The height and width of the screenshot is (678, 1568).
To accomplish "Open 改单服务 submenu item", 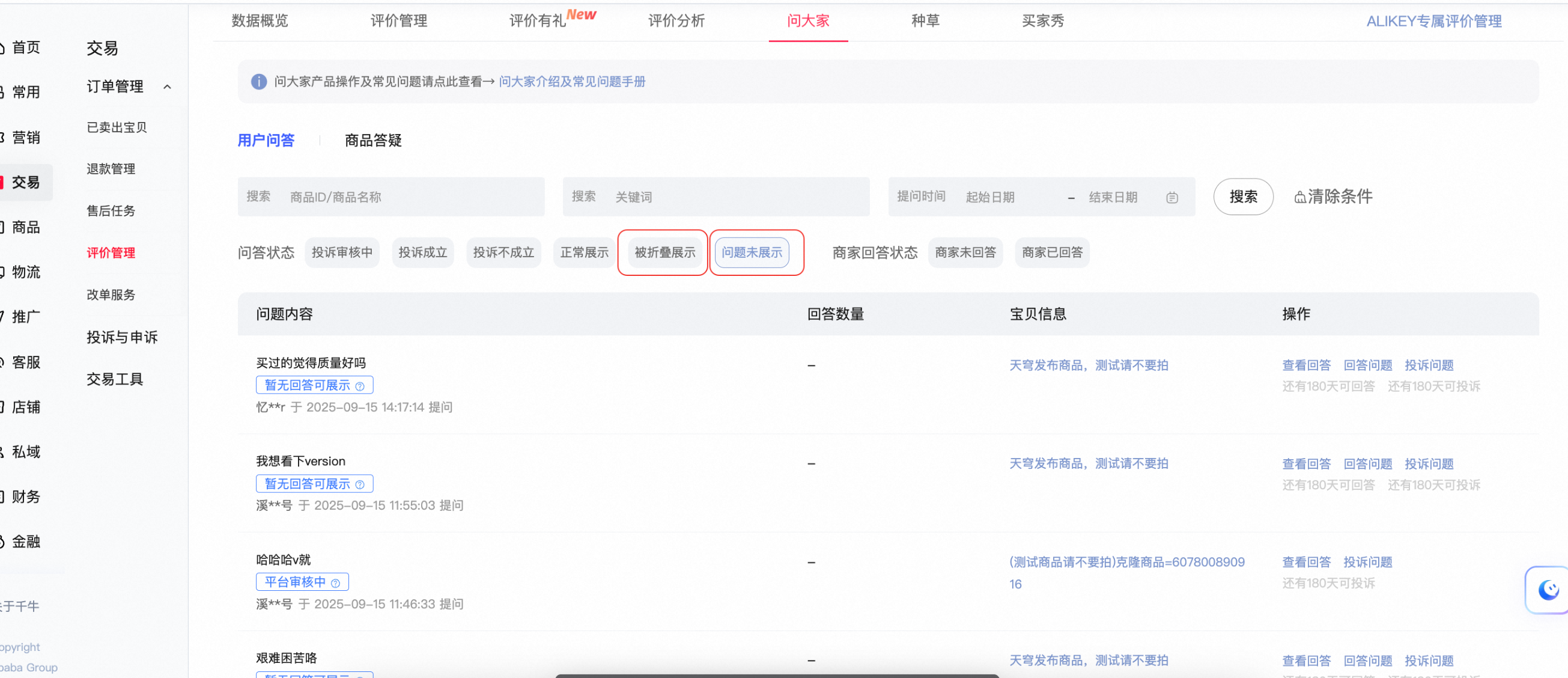I will 111,295.
